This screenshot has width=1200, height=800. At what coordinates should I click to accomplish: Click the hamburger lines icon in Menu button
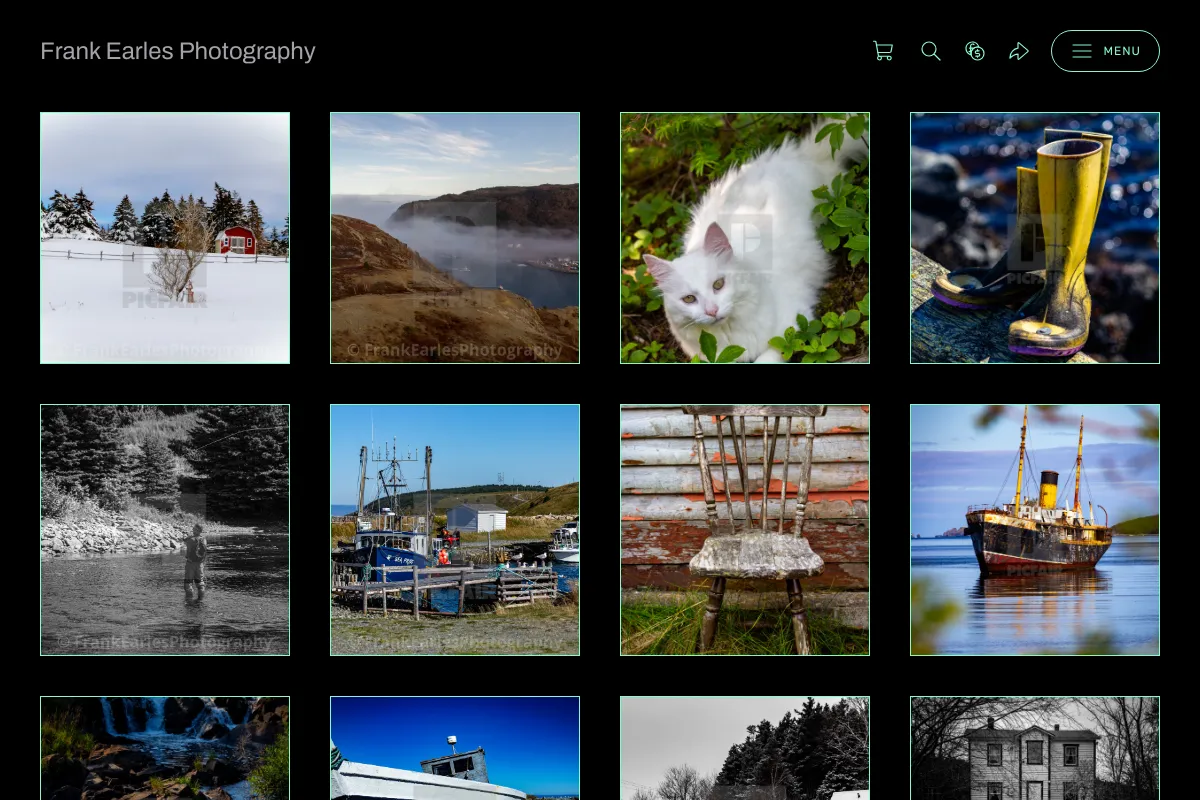[x=1082, y=51]
